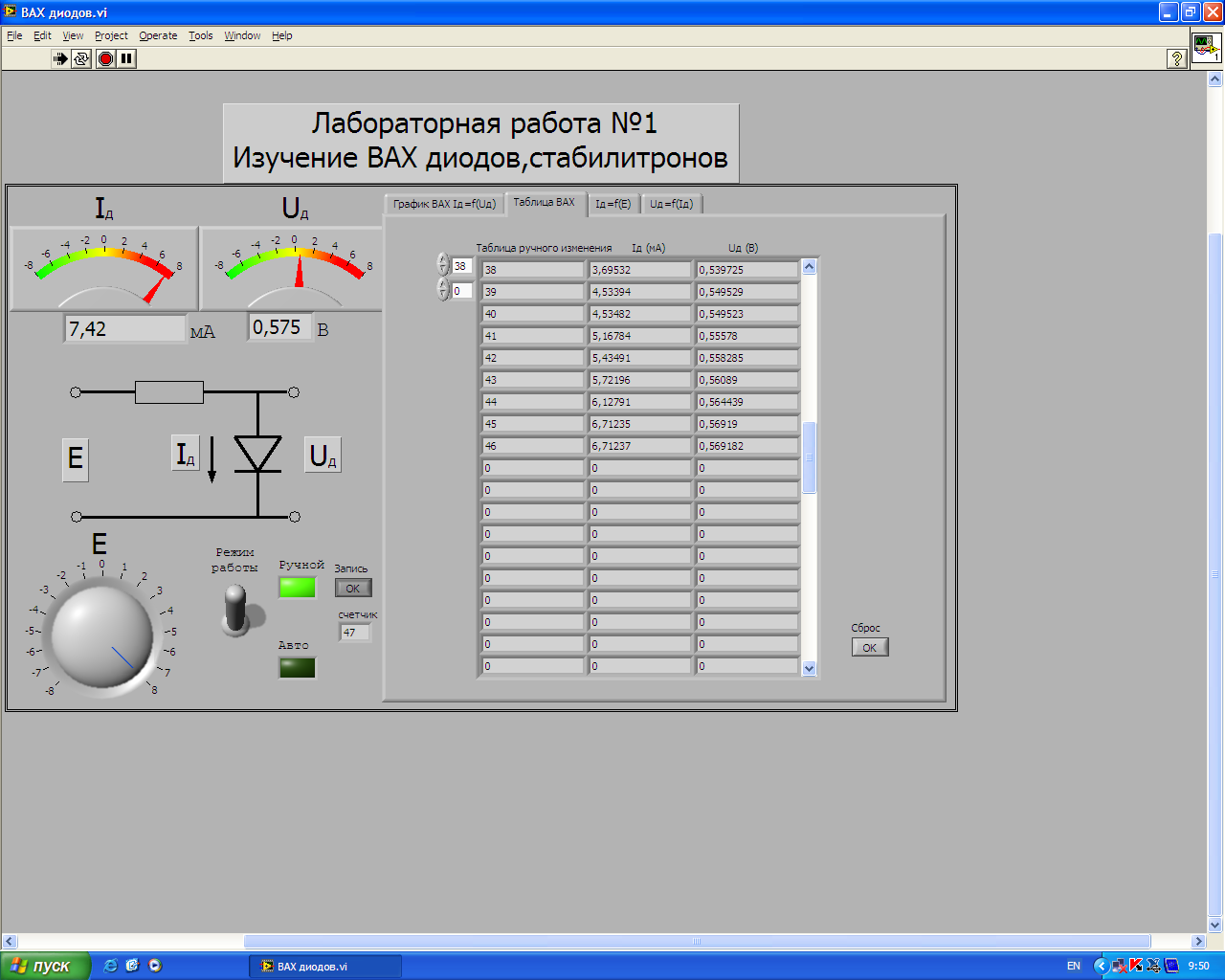Flip the Режим работы toggle switch
The width and height of the screenshot is (1225, 980).
point(235,609)
